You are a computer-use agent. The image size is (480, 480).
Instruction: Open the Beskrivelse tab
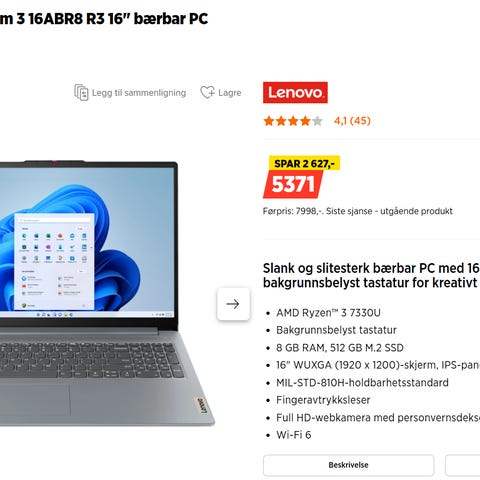(348, 465)
